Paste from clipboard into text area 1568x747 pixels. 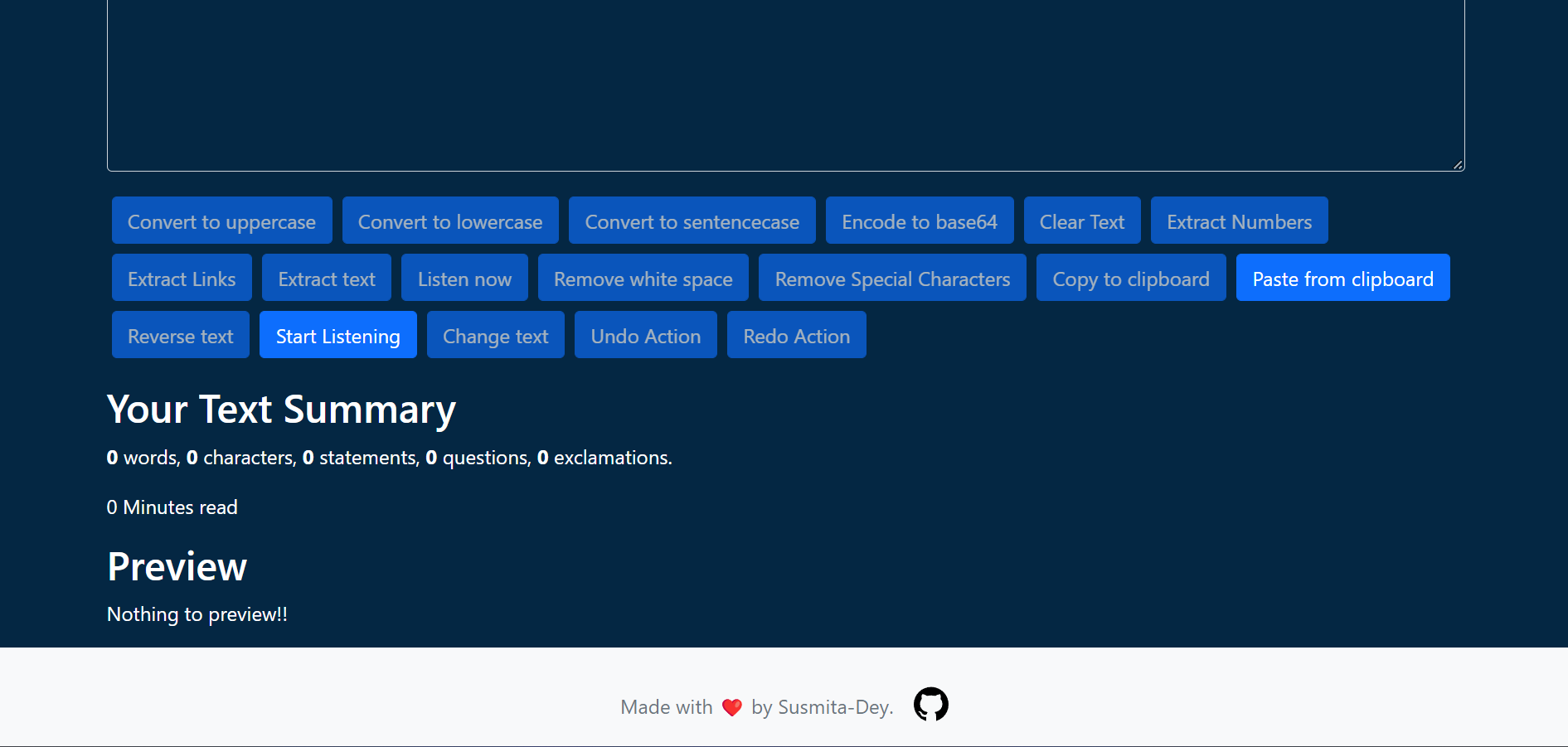(x=1343, y=278)
